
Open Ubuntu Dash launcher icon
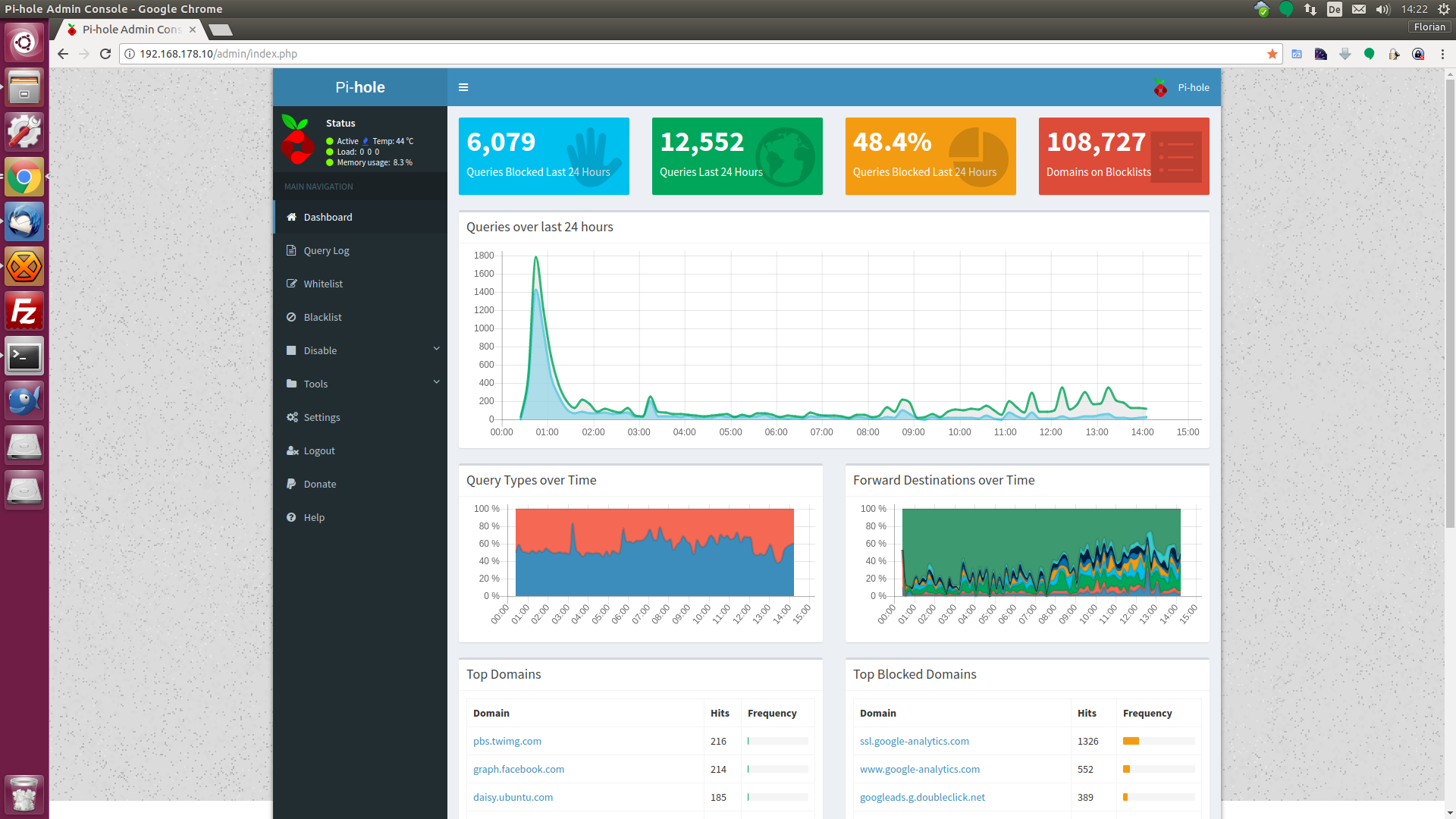[x=24, y=42]
